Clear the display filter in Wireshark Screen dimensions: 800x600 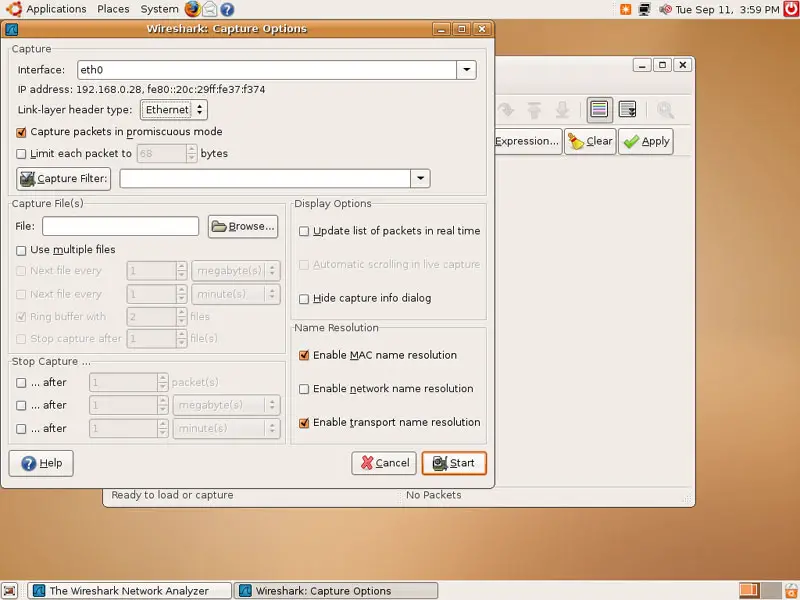tap(590, 141)
